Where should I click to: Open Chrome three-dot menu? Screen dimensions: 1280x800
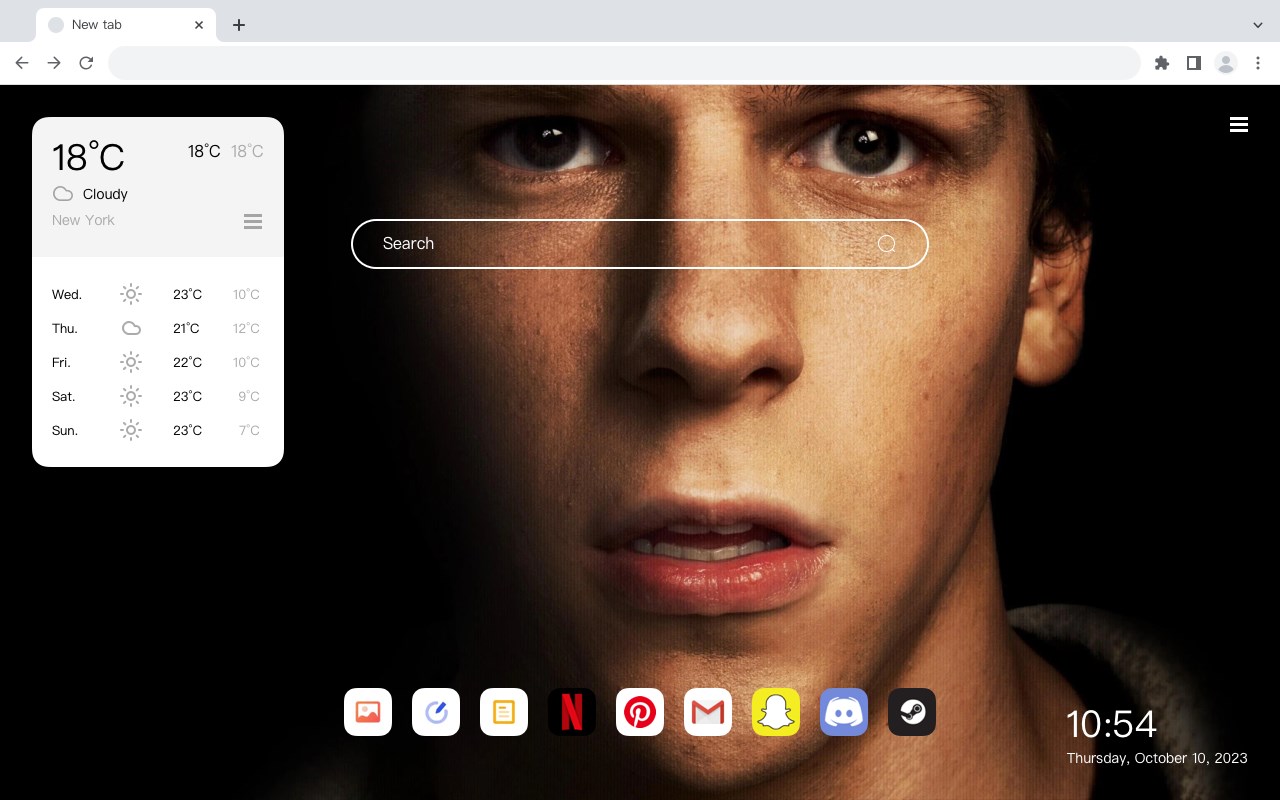[x=1258, y=63]
